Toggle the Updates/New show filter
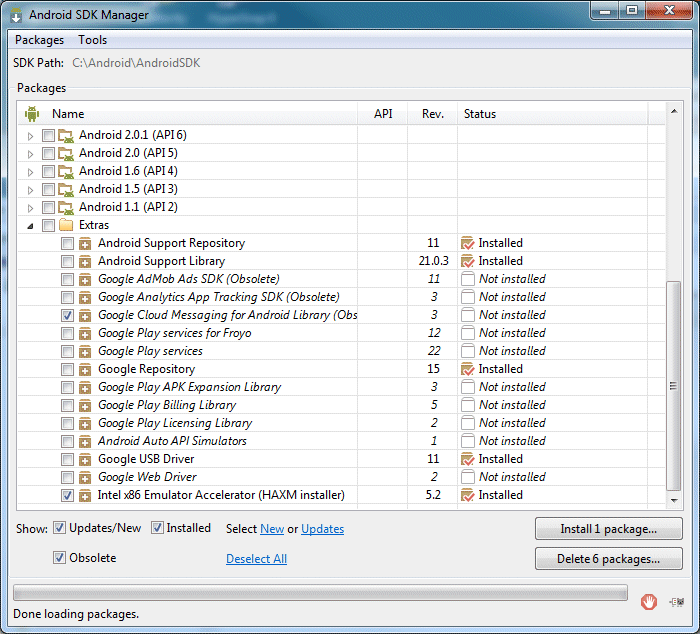700x634 pixels. click(x=59, y=528)
